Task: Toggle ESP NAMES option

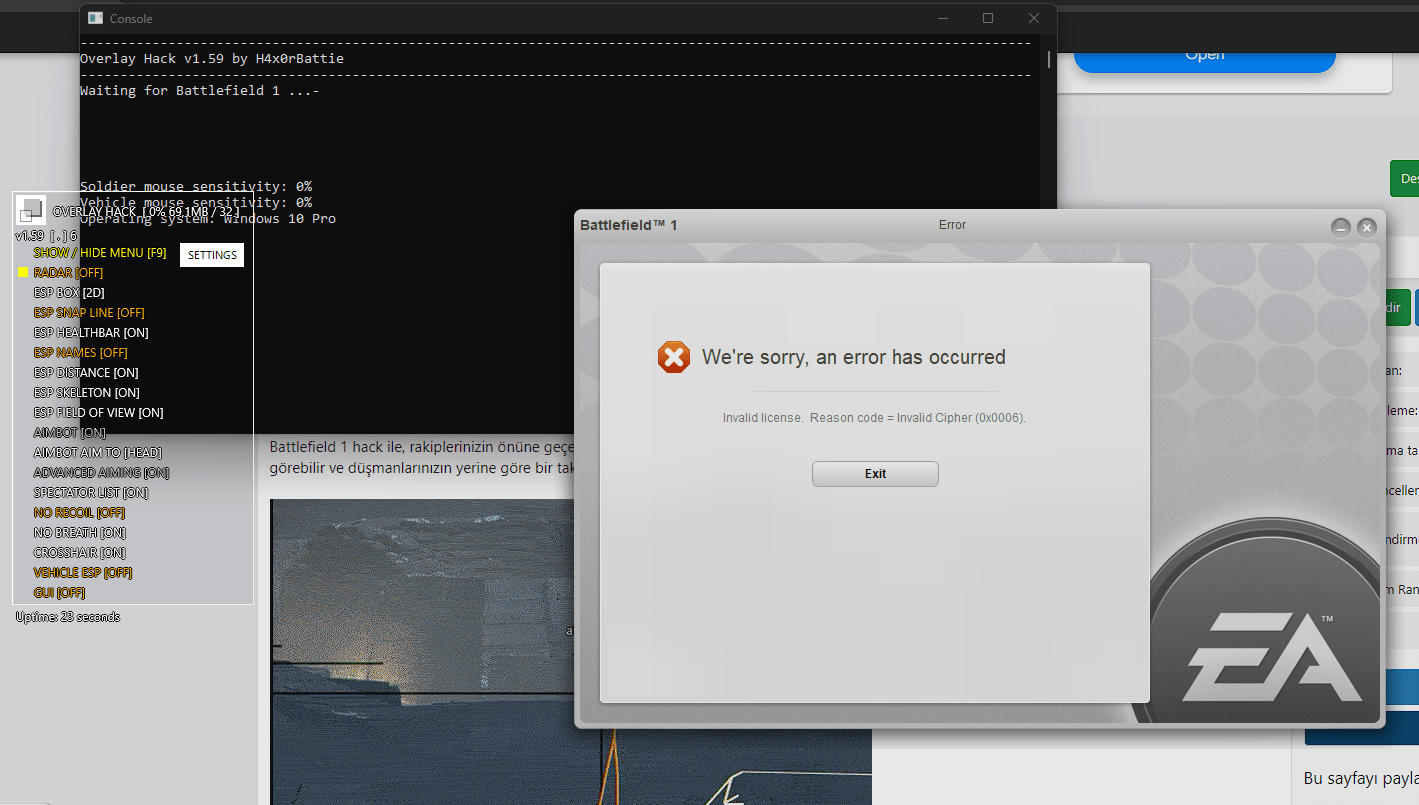Action: coord(81,352)
